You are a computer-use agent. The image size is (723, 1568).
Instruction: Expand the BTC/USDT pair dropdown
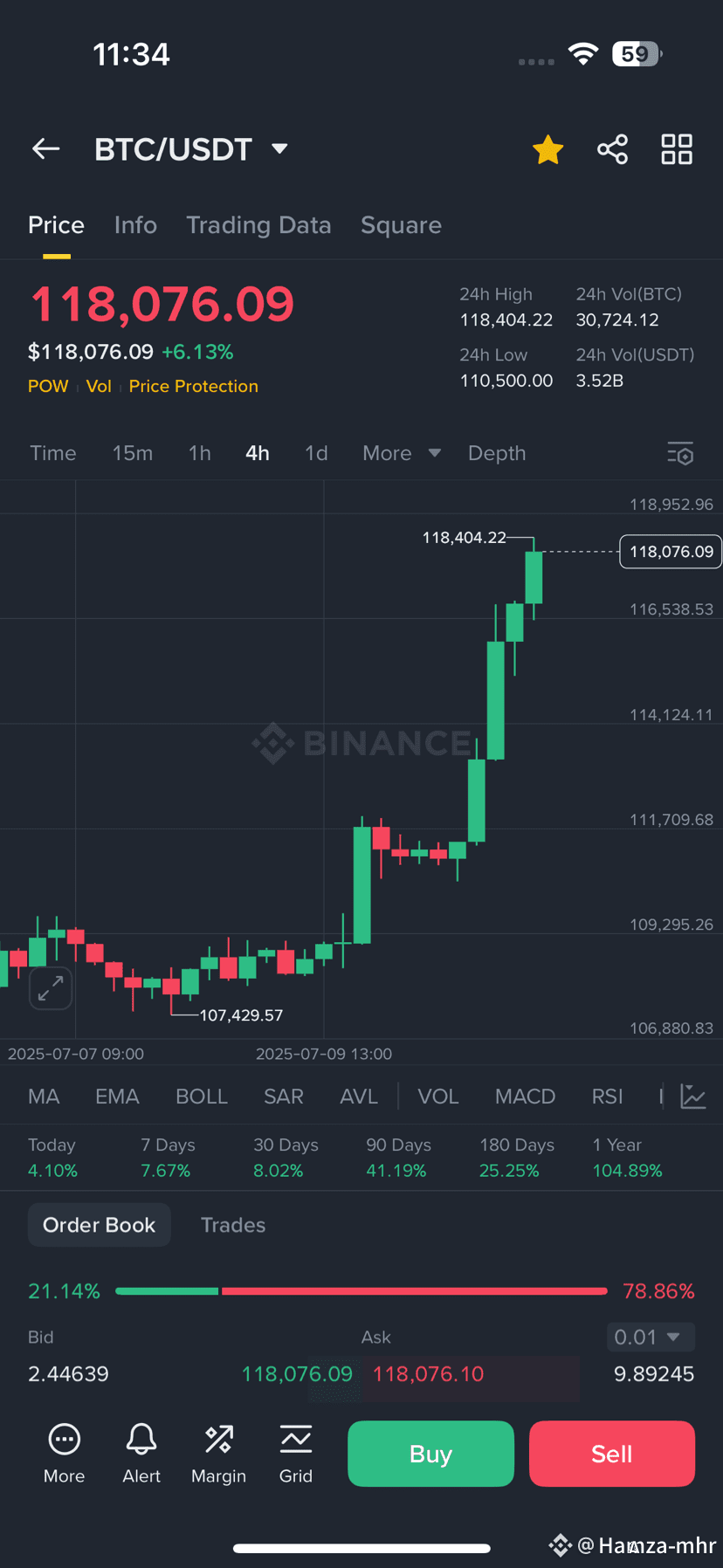point(279,149)
